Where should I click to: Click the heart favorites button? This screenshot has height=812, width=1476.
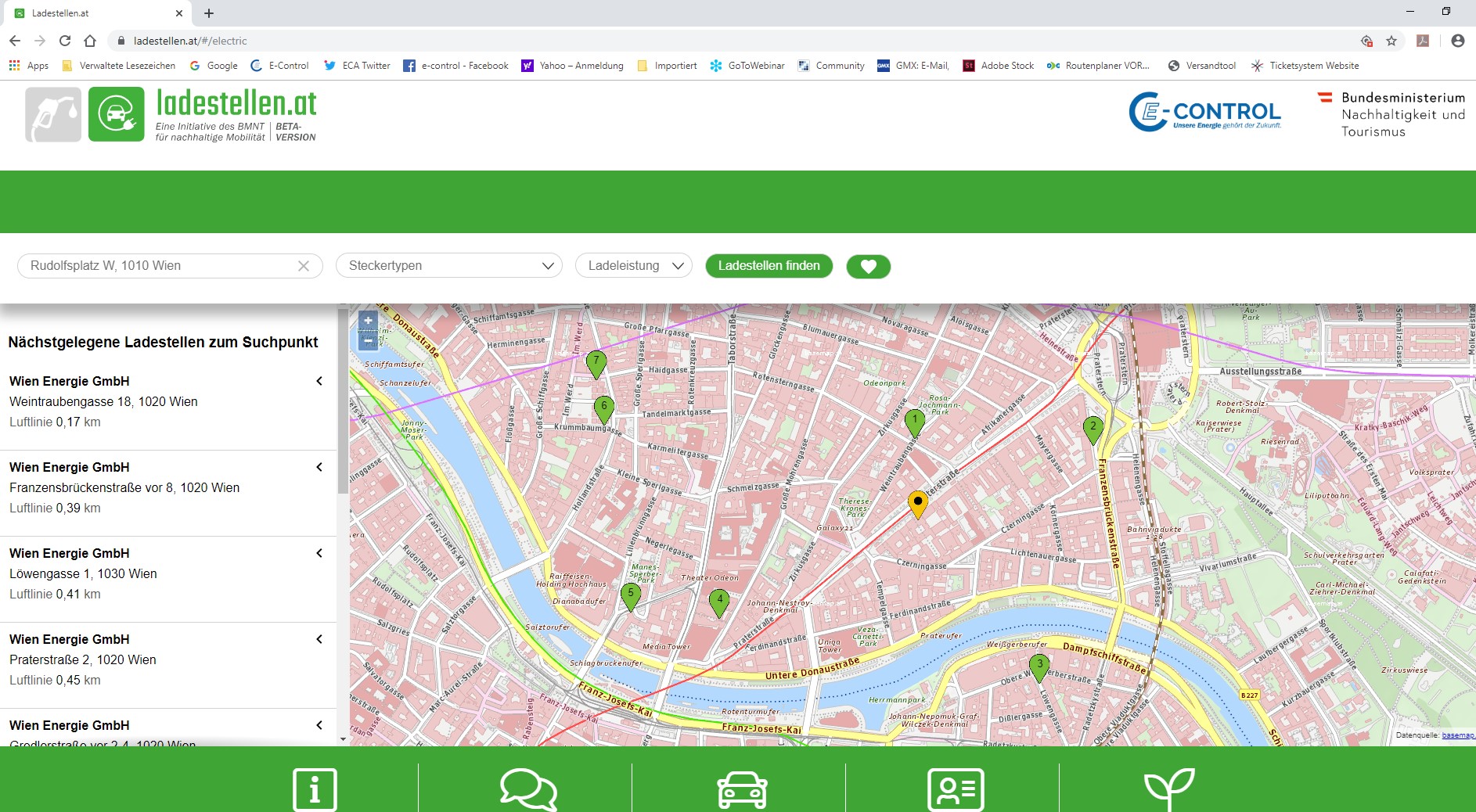pyautogui.click(x=868, y=267)
